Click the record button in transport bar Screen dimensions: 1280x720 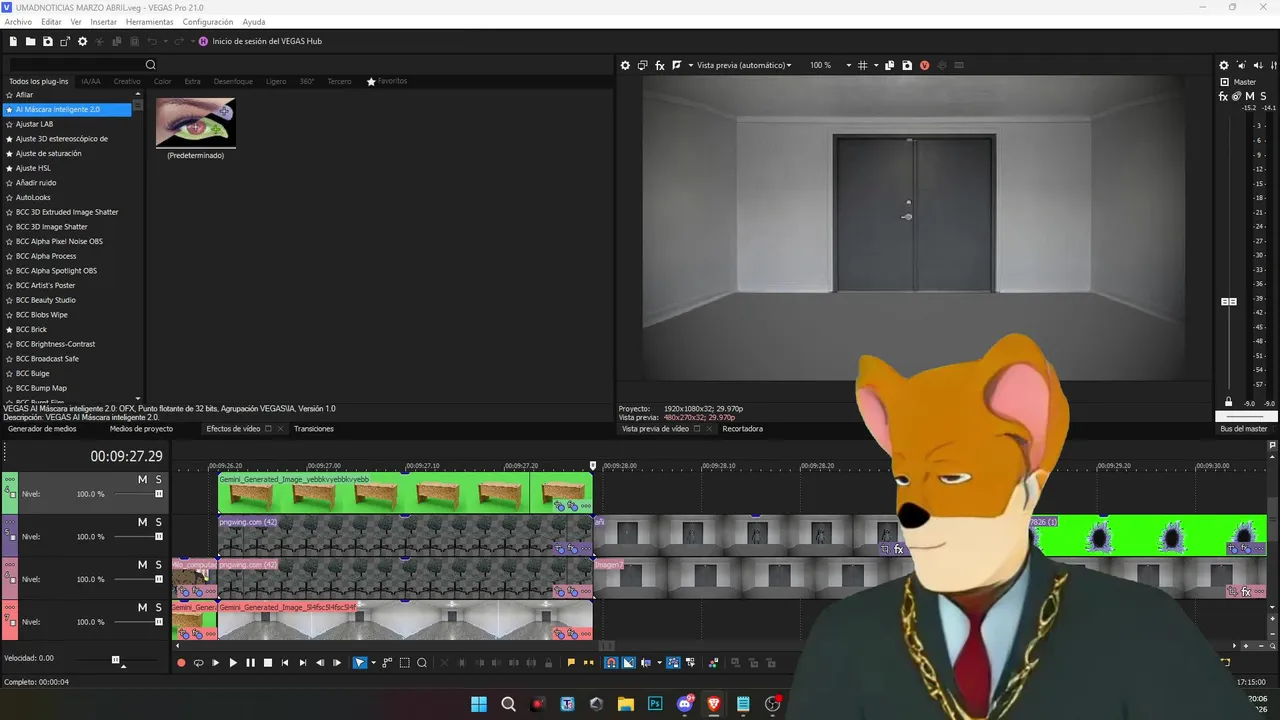coord(181,662)
